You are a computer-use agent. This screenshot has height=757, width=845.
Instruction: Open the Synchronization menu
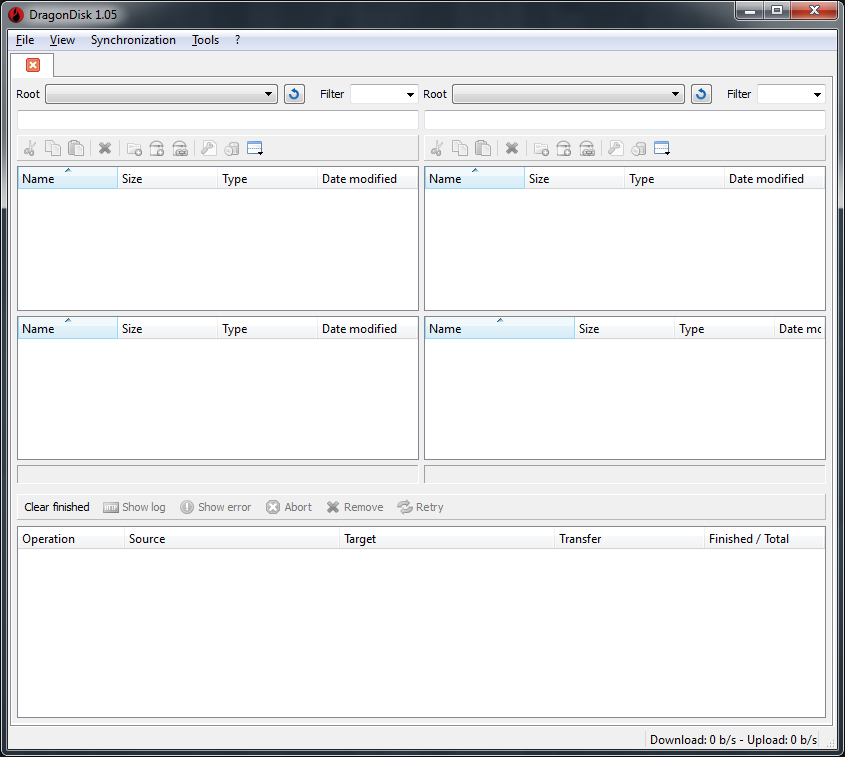click(133, 40)
